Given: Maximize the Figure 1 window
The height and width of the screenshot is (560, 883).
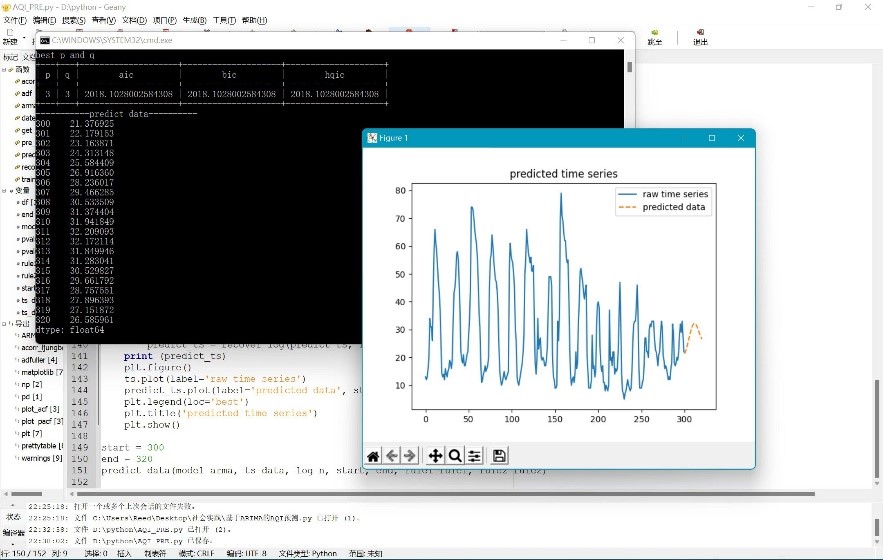Looking at the screenshot, I should pyautogui.click(x=712, y=138).
